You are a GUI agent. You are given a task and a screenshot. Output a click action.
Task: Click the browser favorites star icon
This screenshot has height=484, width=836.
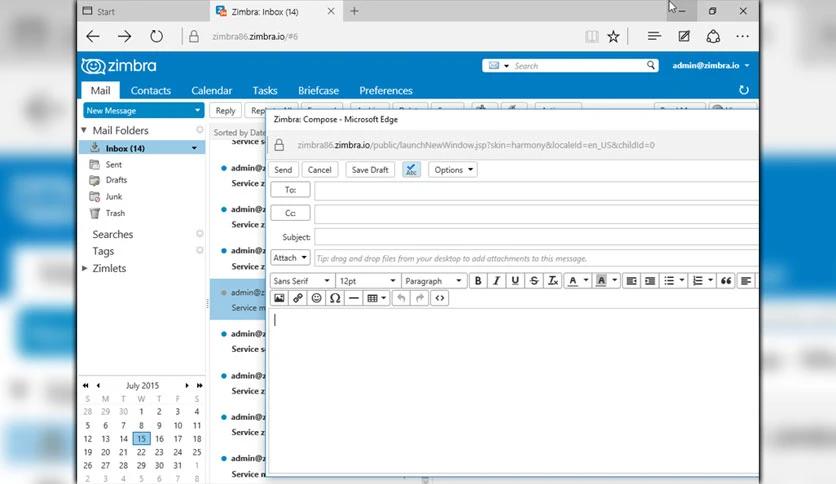pyautogui.click(x=613, y=36)
